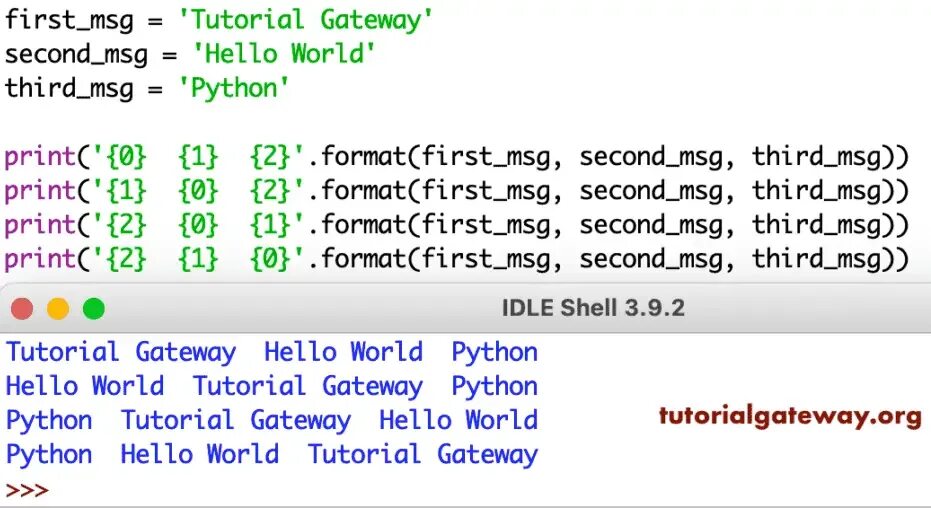931x508 pixels.
Task: Click the green zoom button of IDLE Shell
Action: pos(94,309)
